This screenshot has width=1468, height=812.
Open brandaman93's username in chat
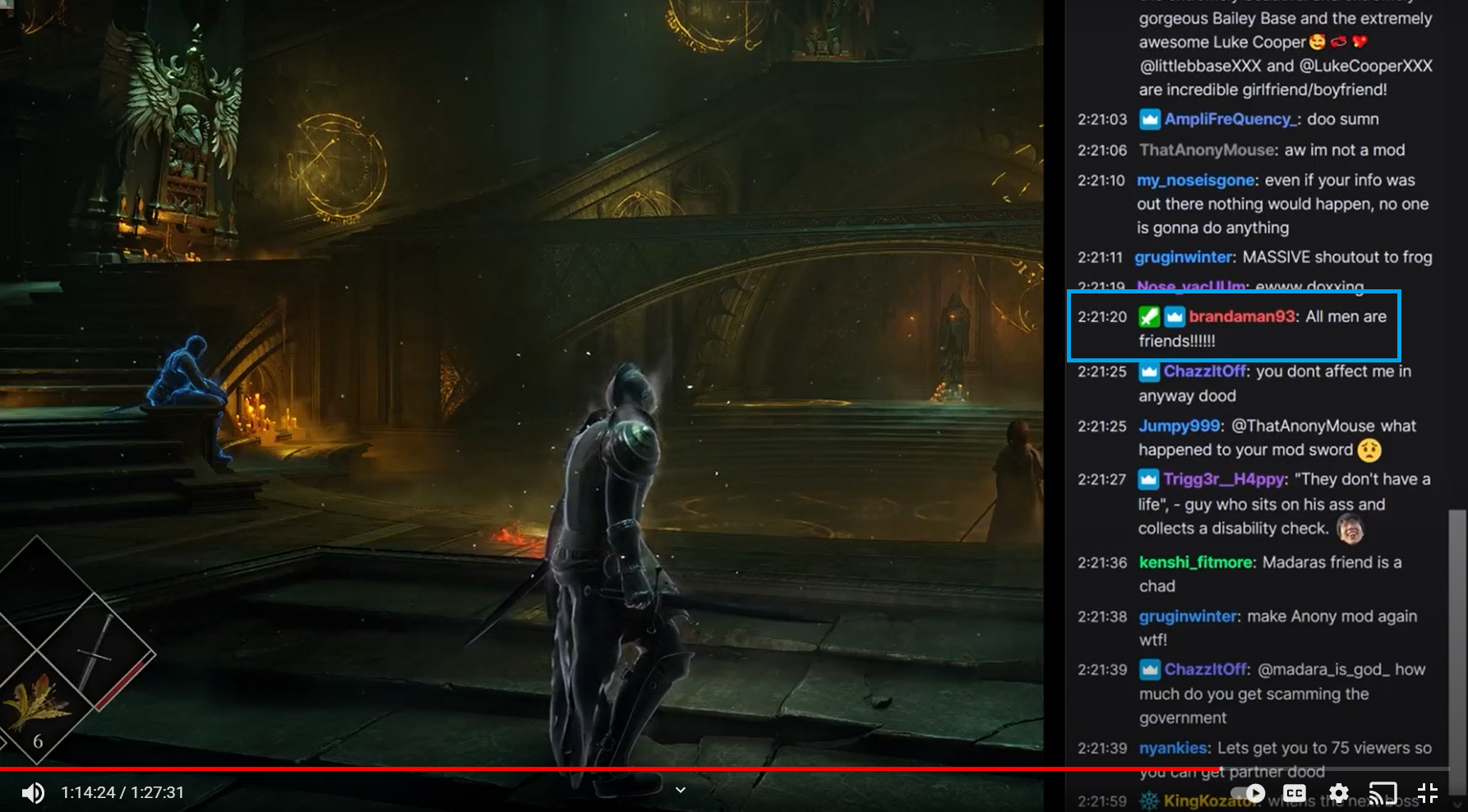click(x=1242, y=316)
